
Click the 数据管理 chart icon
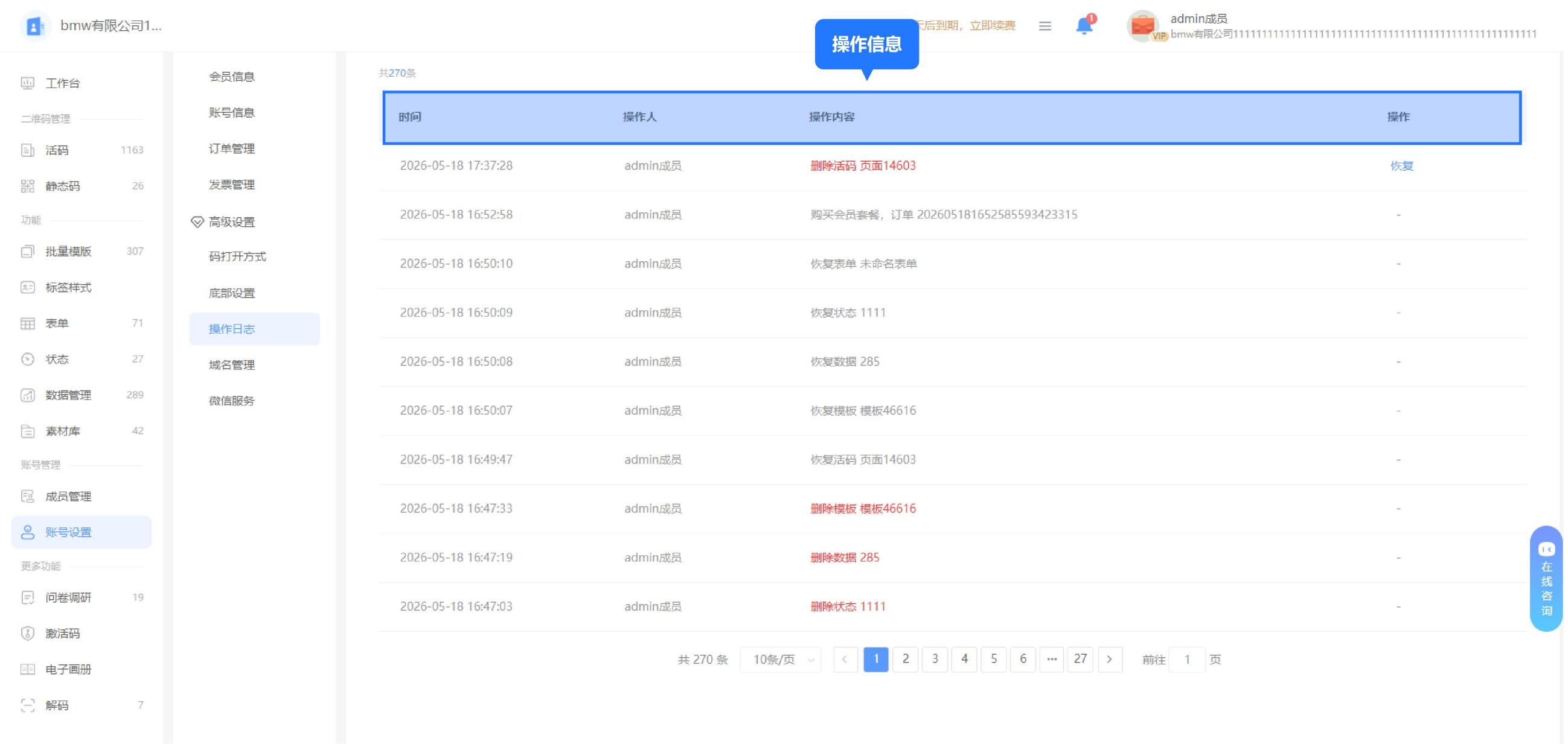pyautogui.click(x=27, y=395)
